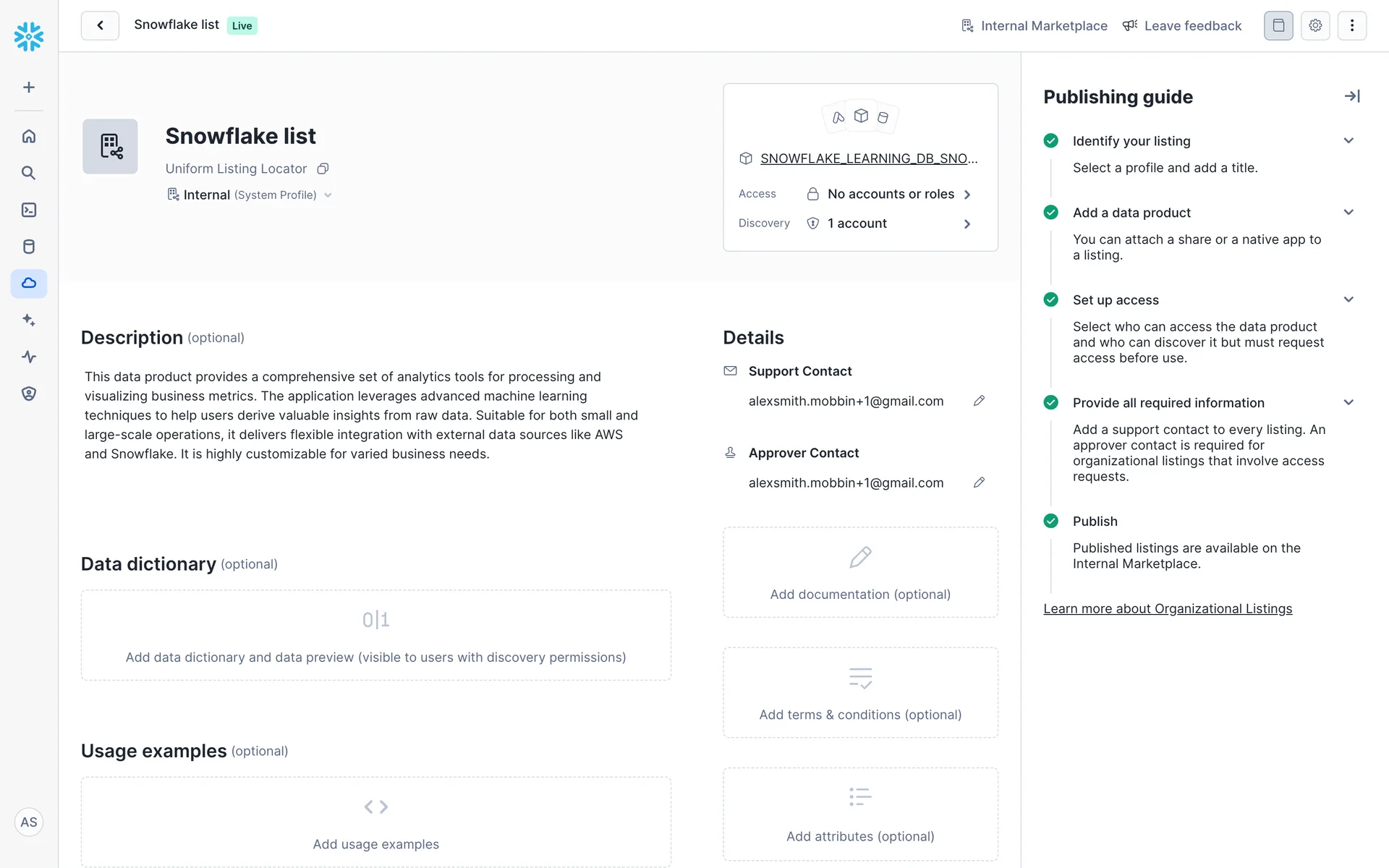This screenshot has width=1389, height=868.
Task: Toggle the publishing guide panel button
Action: (1278, 25)
